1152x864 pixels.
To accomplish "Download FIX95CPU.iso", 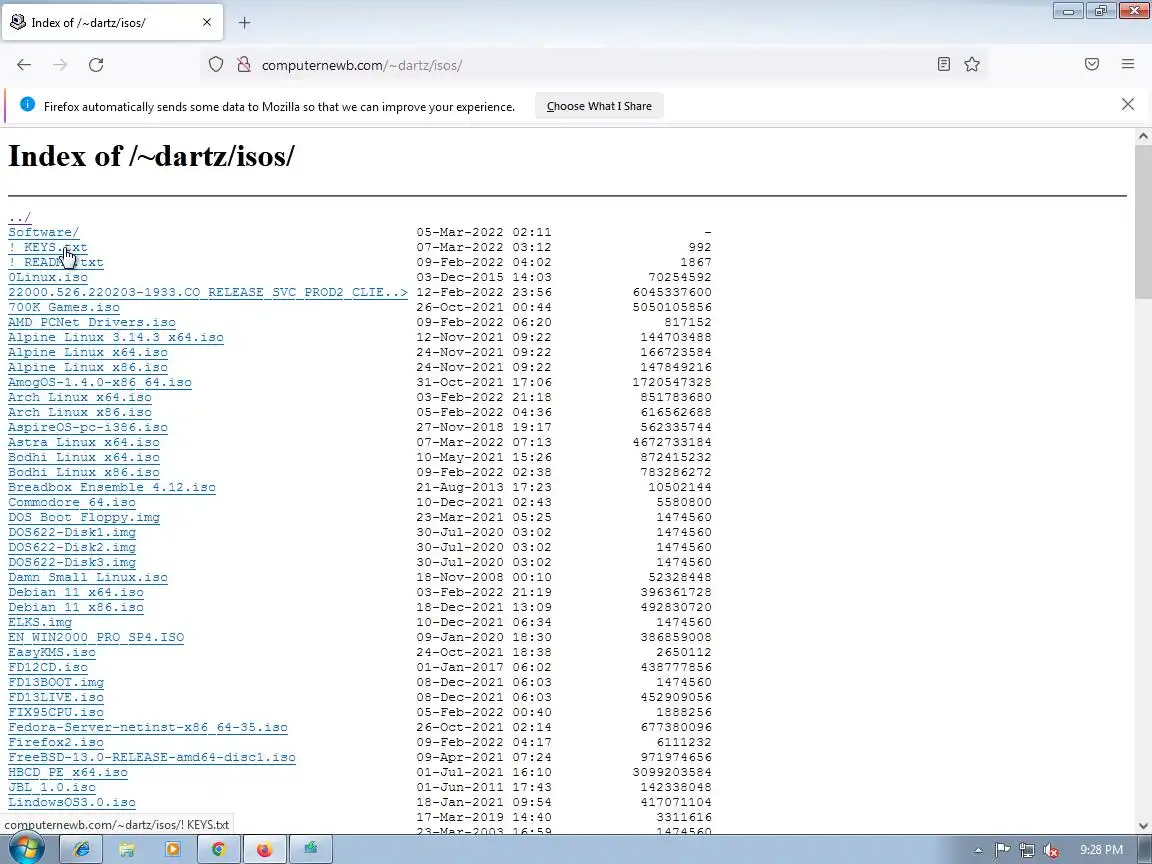I will tap(56, 712).
